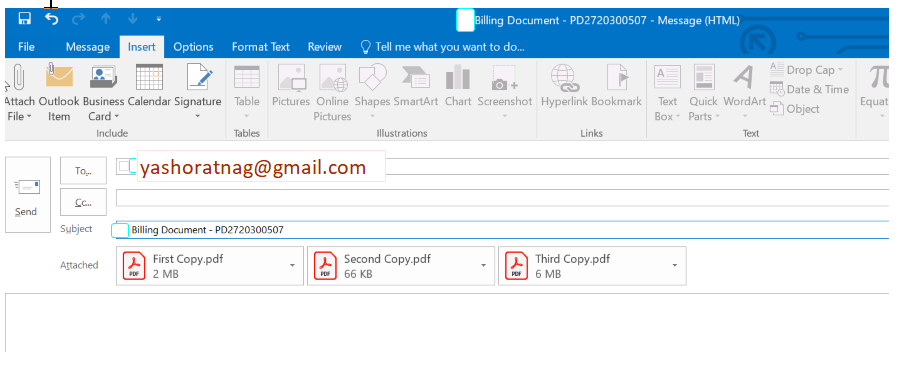Click the Redo arrow icon
Screen dimensions: 923x367
(78, 19)
